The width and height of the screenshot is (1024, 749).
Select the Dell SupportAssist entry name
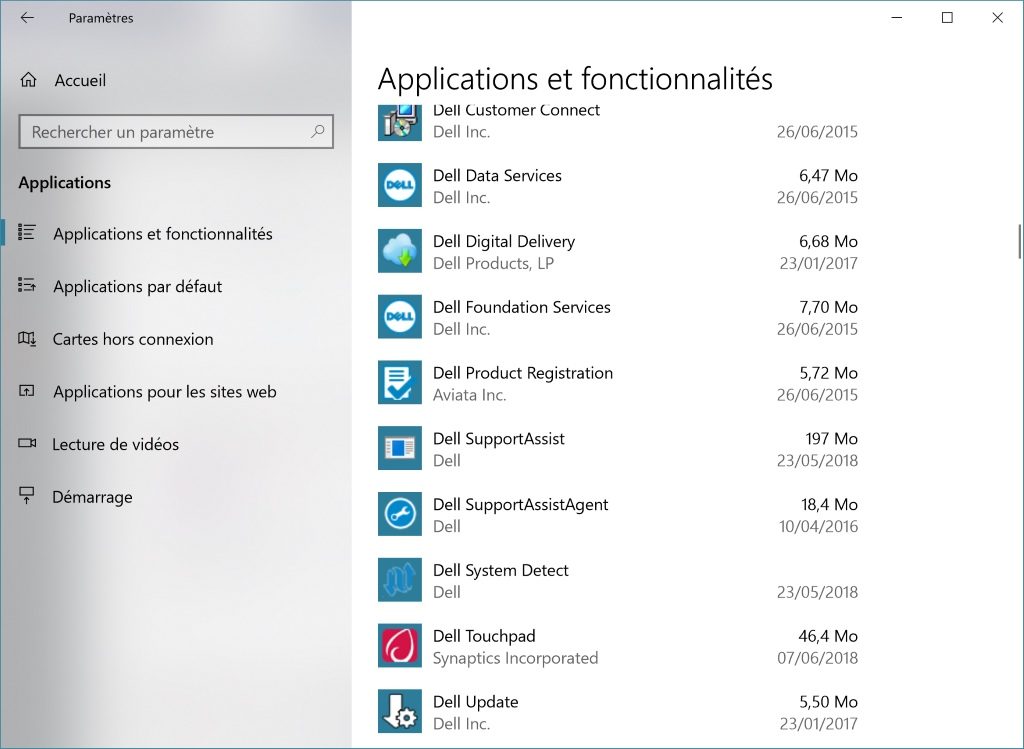pos(499,438)
